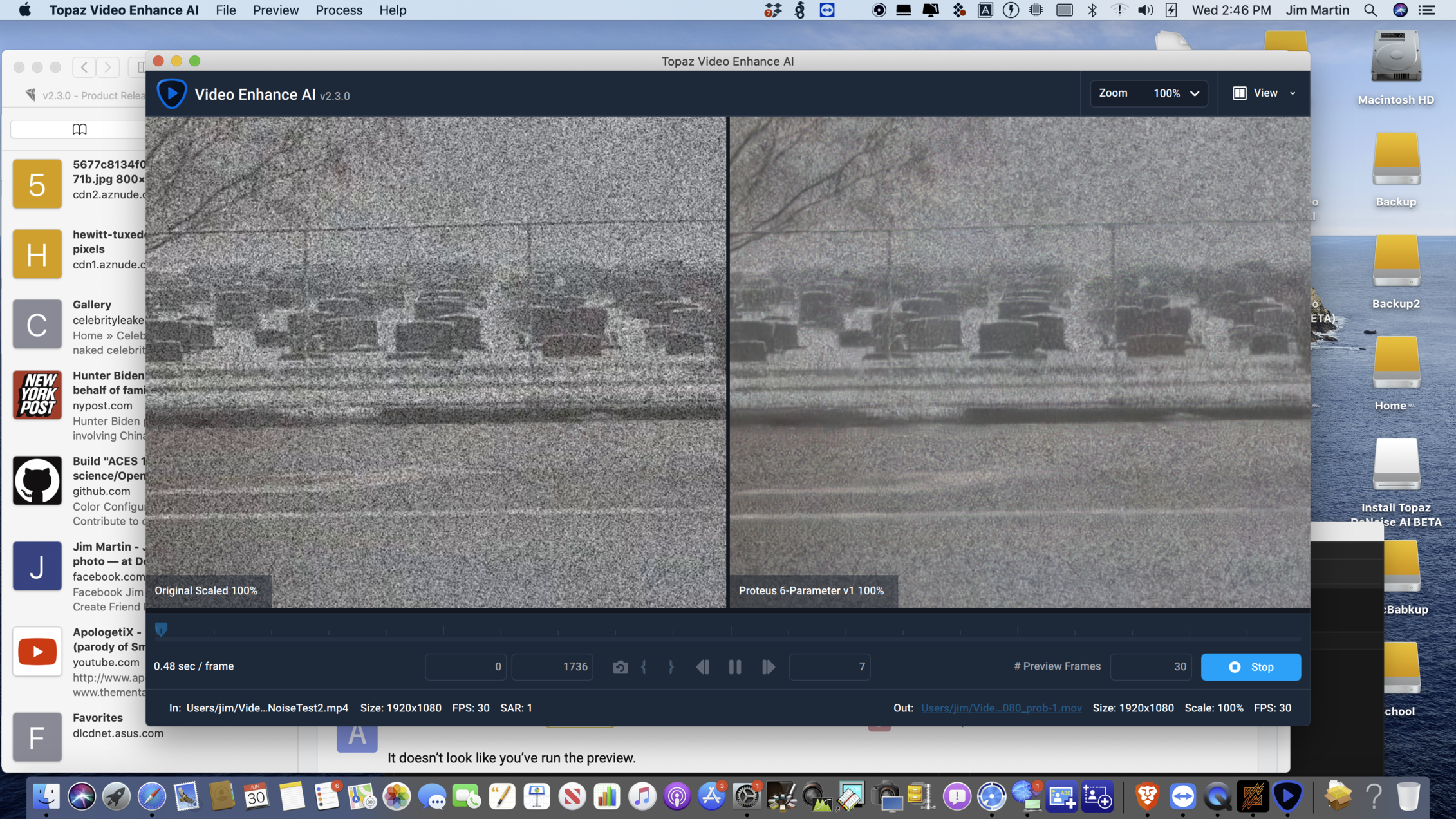The height and width of the screenshot is (819, 1456).
Task: Click the current frame number field
Action: pyautogui.click(x=829, y=667)
